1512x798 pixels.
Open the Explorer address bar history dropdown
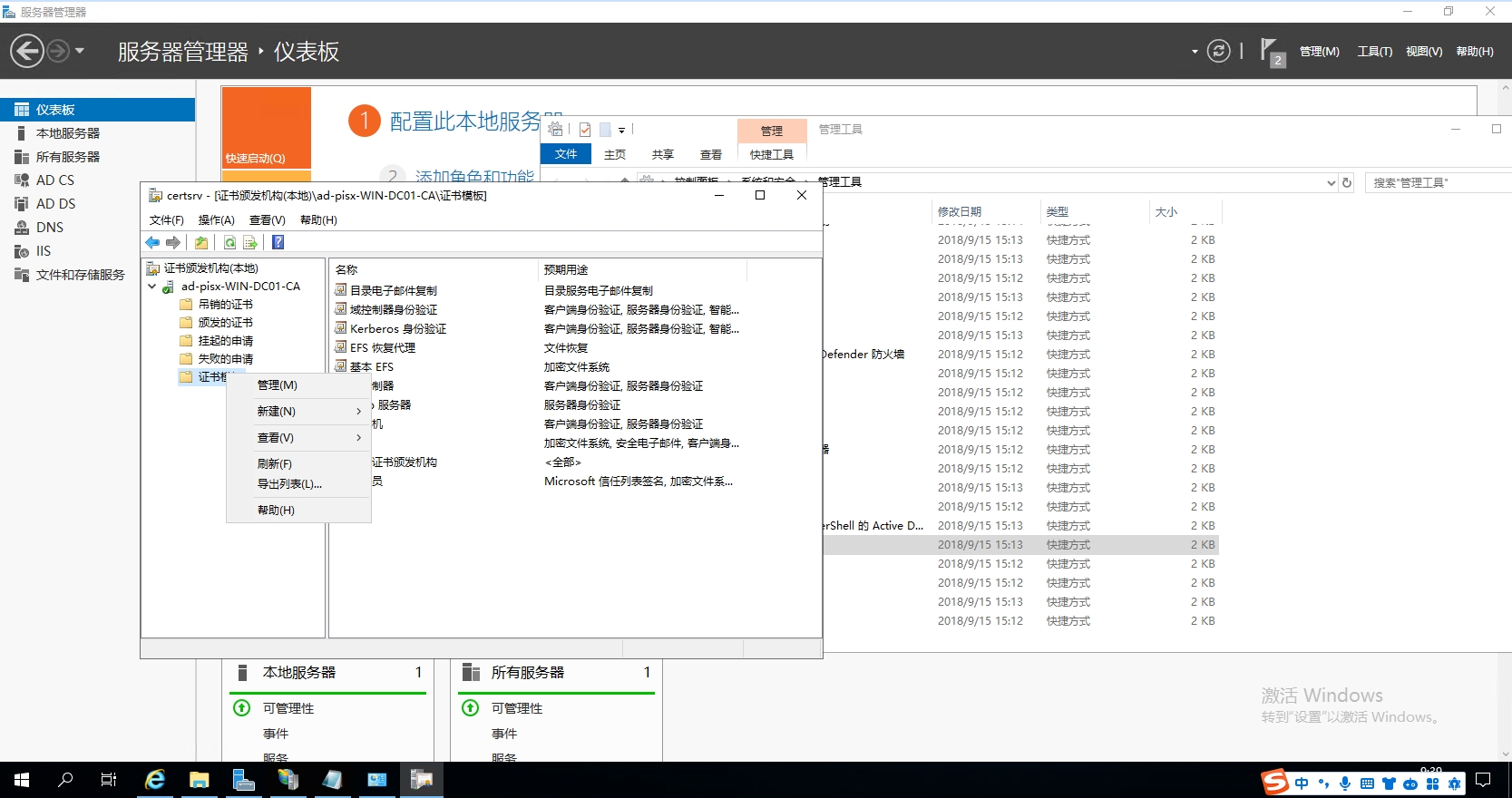[1331, 183]
